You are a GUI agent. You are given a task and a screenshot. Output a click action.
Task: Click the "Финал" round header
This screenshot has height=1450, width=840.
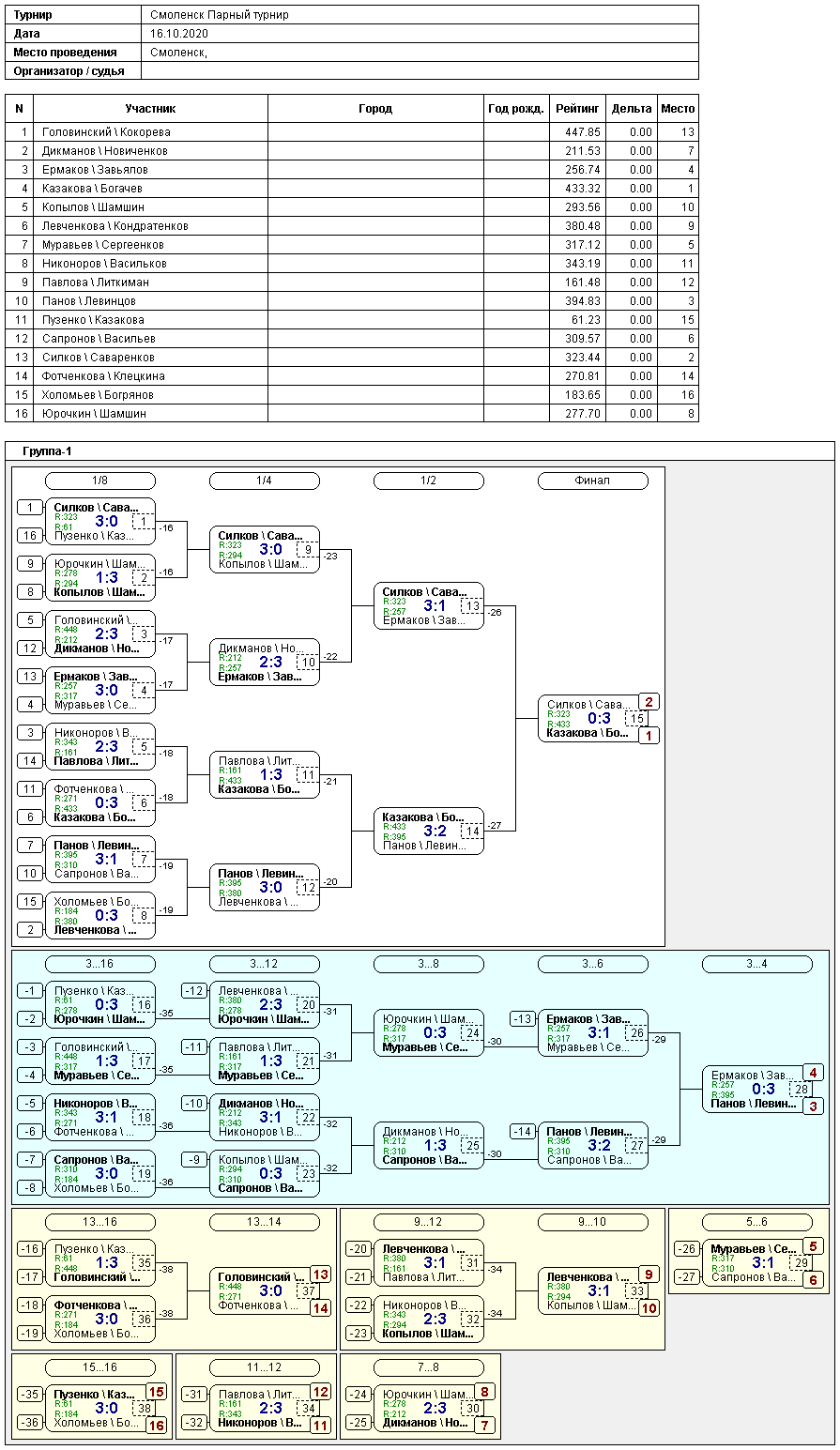click(592, 481)
